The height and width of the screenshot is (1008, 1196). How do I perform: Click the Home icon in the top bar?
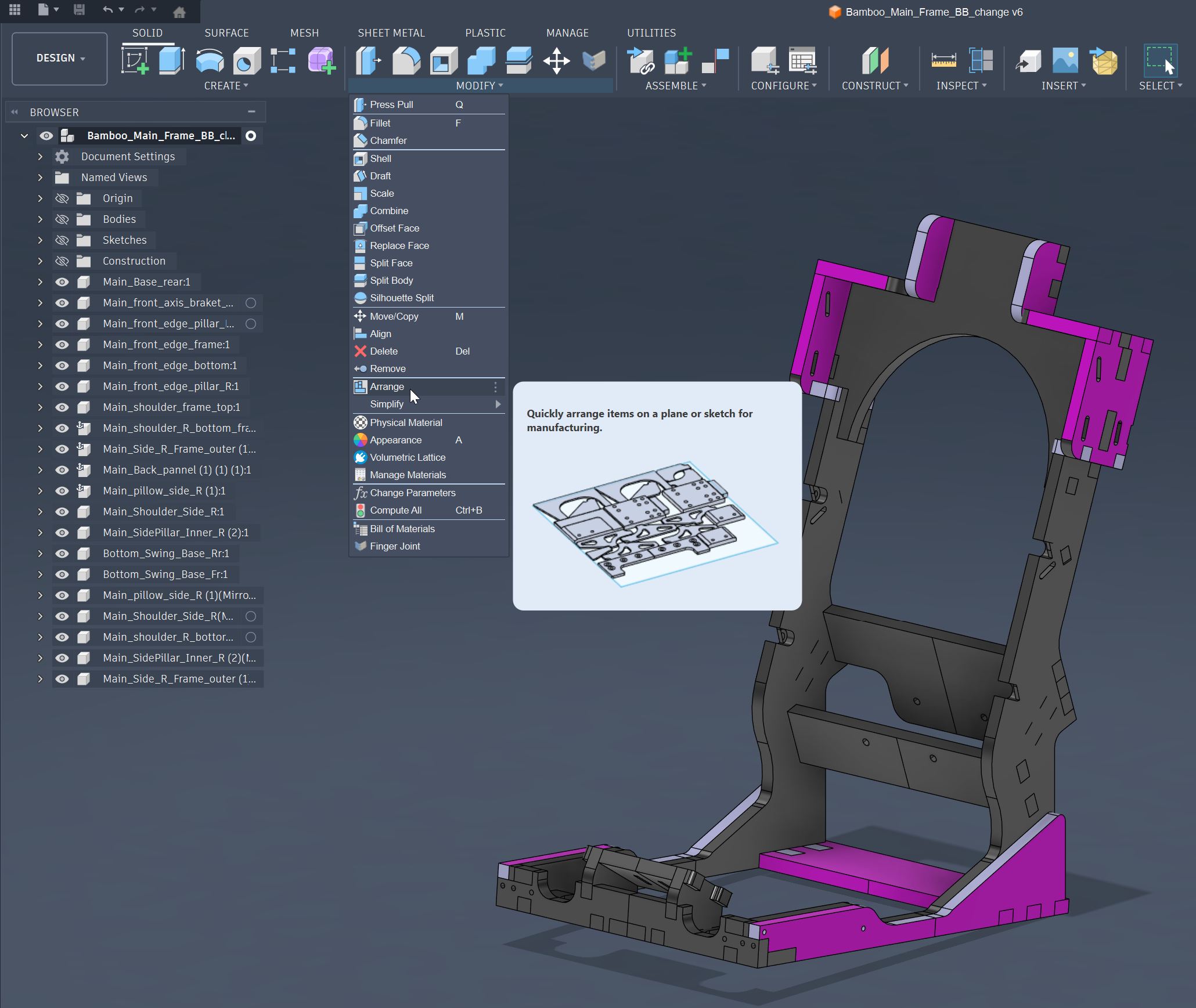(179, 11)
